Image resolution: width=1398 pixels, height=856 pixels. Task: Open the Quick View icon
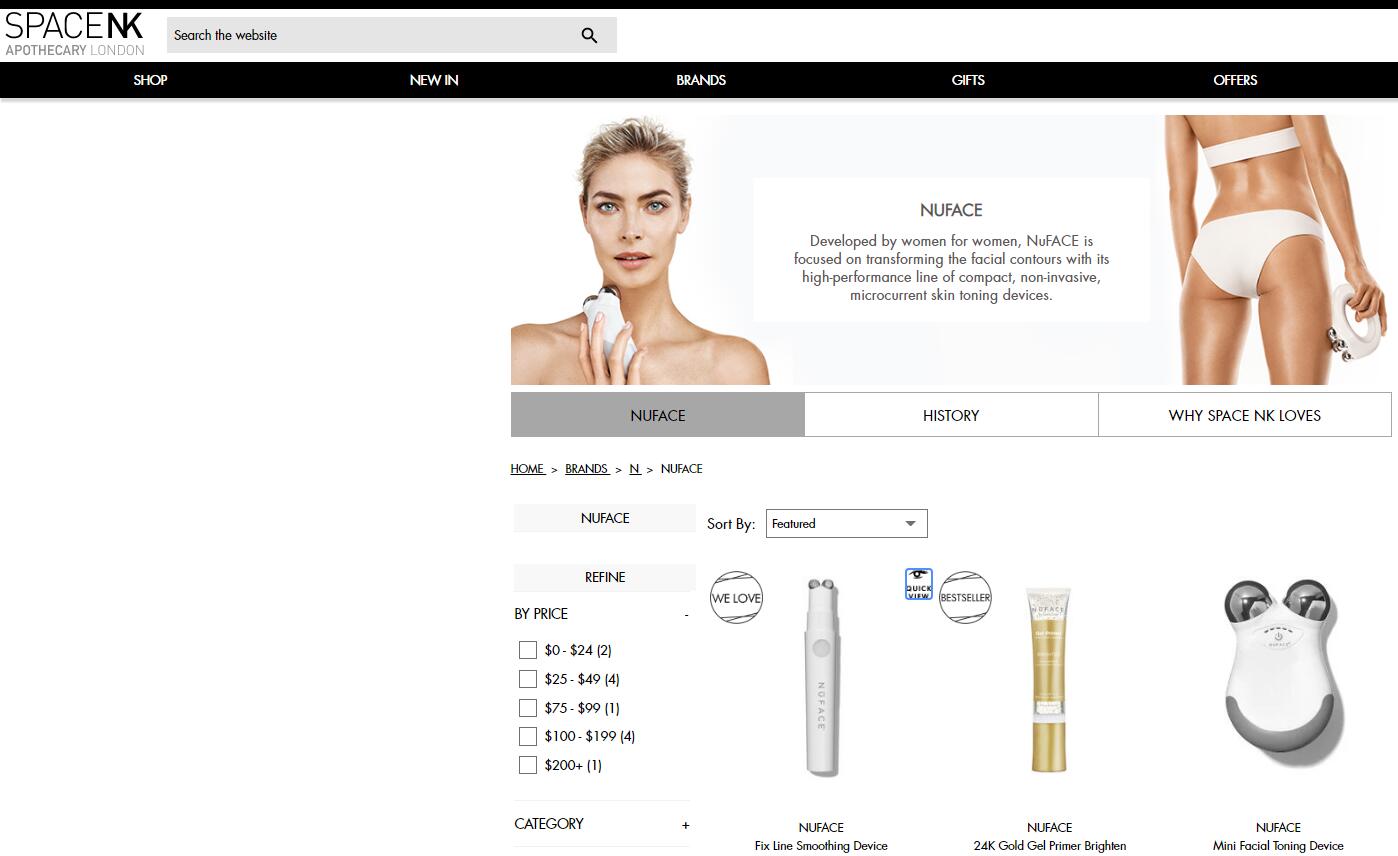918,584
